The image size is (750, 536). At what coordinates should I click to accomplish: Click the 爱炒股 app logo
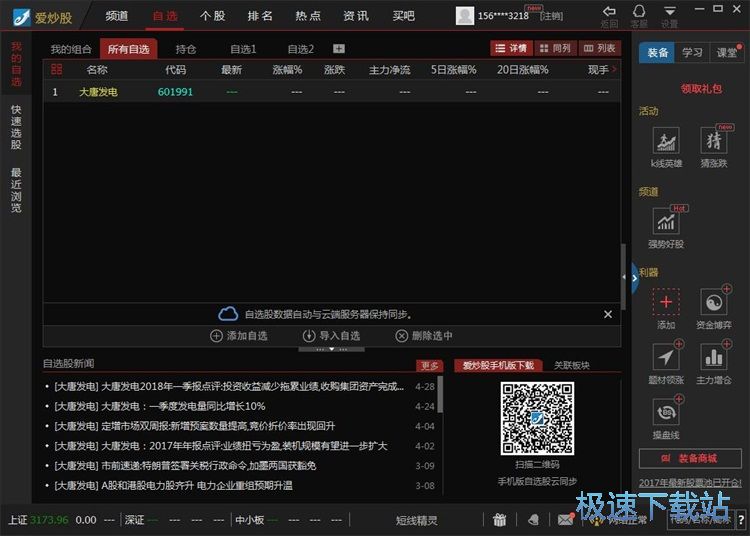pyautogui.click(x=43, y=17)
